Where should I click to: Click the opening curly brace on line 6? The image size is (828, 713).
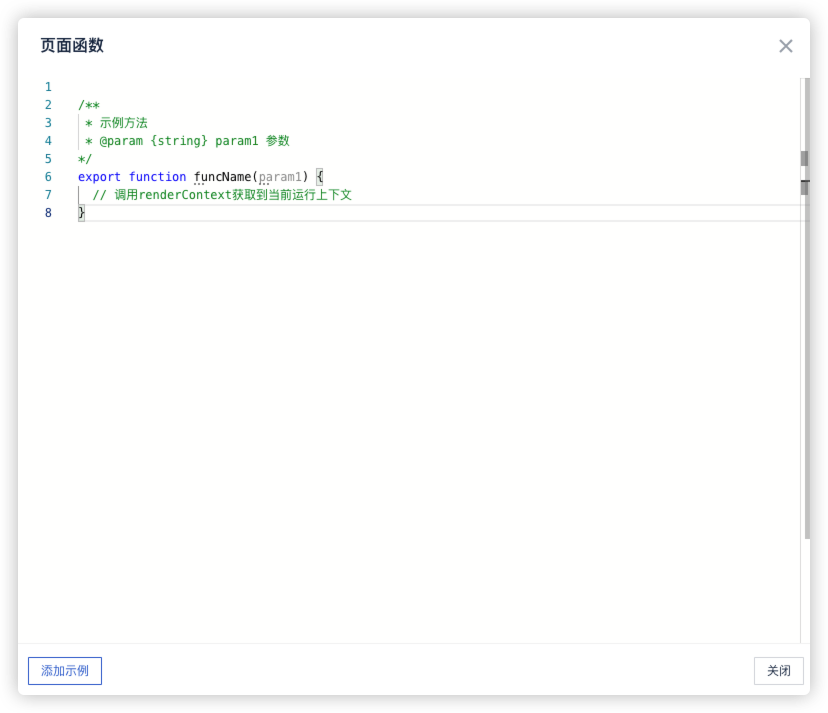pyautogui.click(x=320, y=177)
